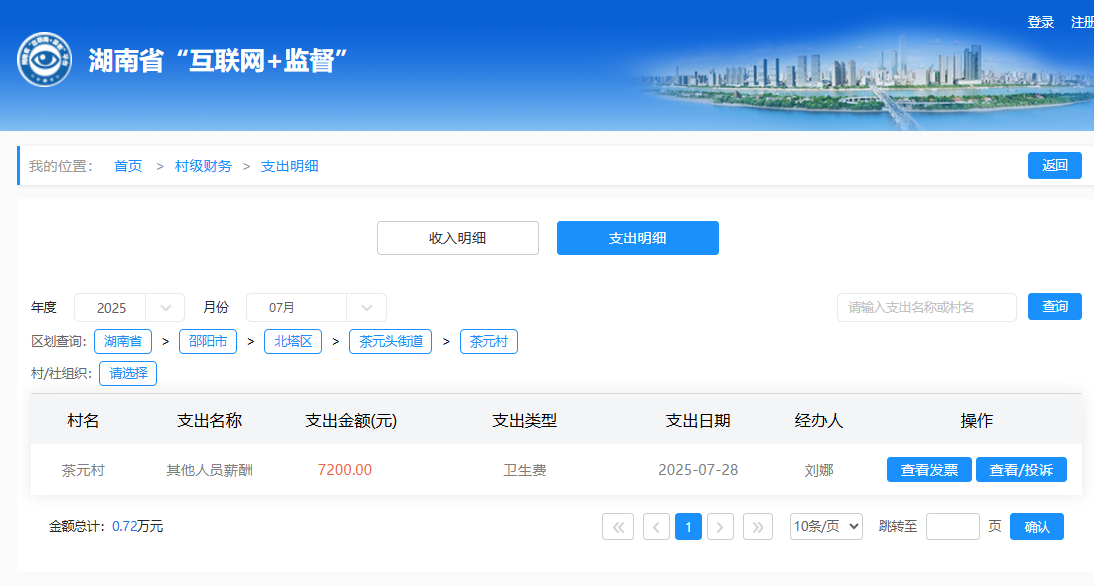Open the 登录 login link
Image resolution: width=1094 pixels, height=586 pixels.
click(x=1040, y=22)
